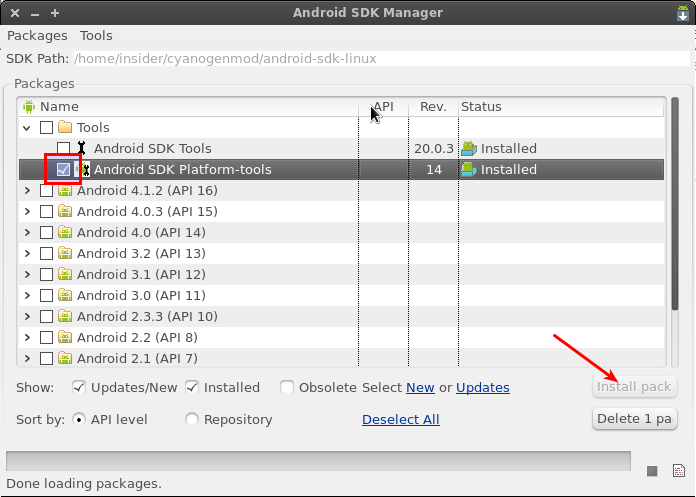The height and width of the screenshot is (497, 696).
Task: Click the Name column header
Action: click(189, 106)
